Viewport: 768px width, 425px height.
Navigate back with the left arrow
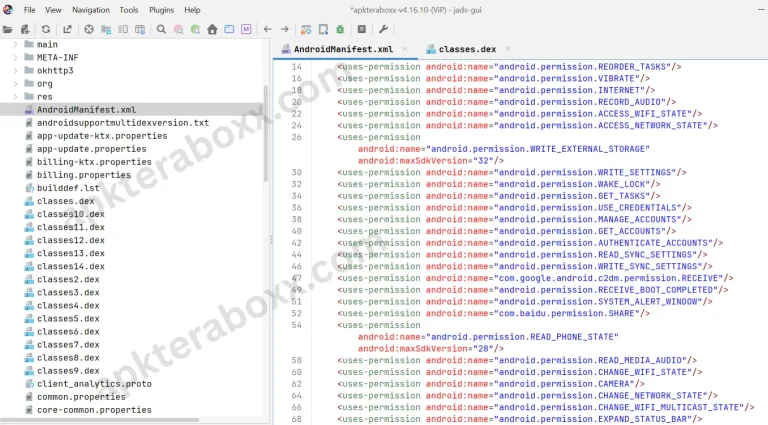point(267,29)
